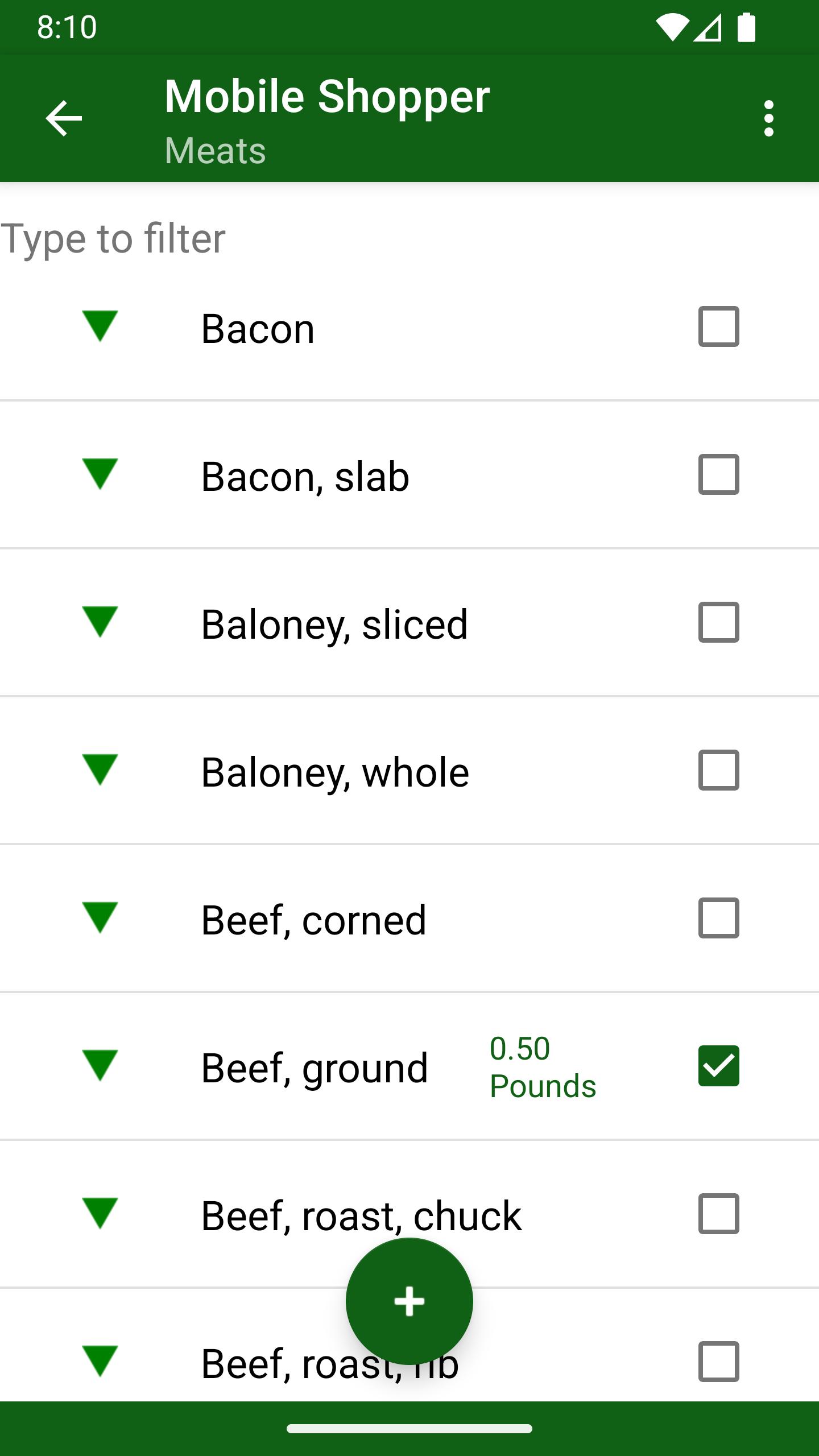Expand the Beef, ground triangle
The image size is (819, 1456).
coord(100,1066)
